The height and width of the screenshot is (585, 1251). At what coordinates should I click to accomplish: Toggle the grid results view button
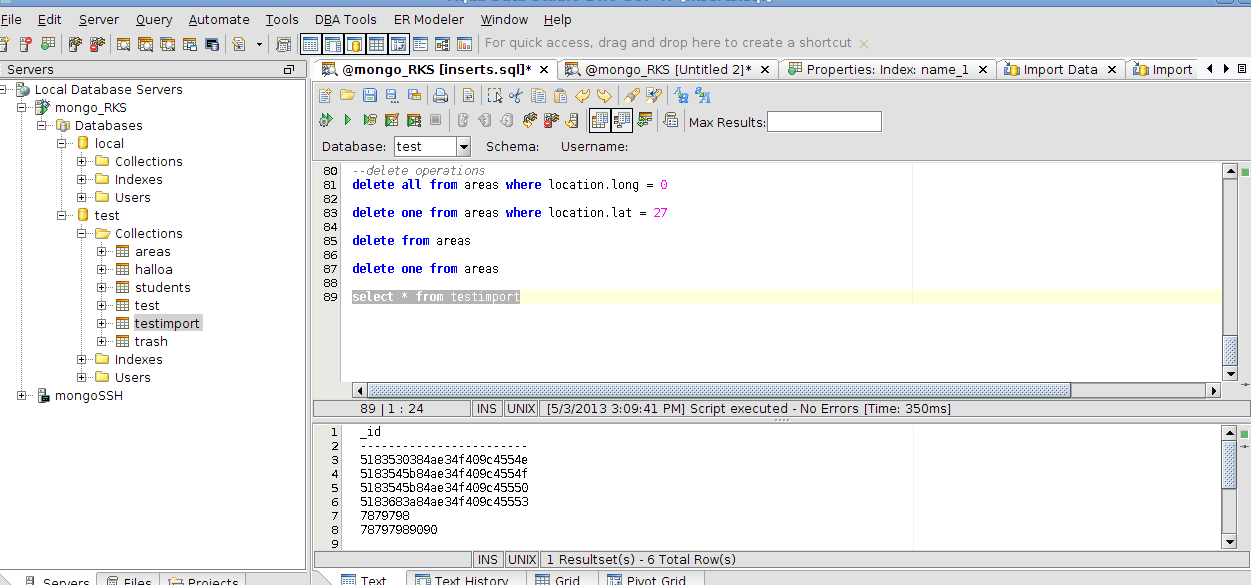coord(599,121)
